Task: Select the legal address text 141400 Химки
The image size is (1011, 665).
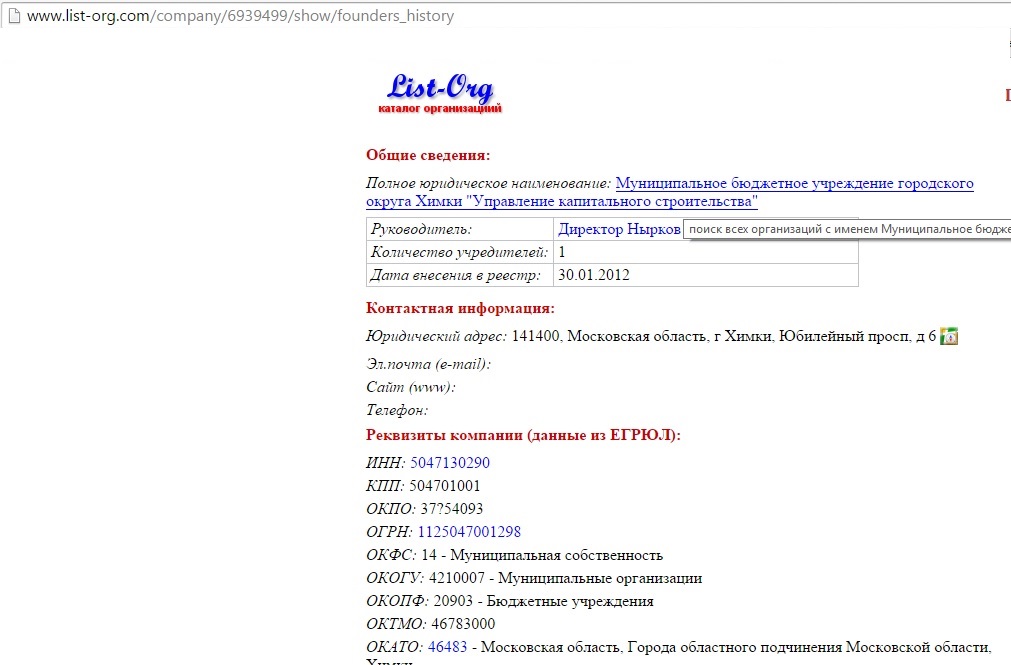Action: pyautogui.click(x=723, y=336)
